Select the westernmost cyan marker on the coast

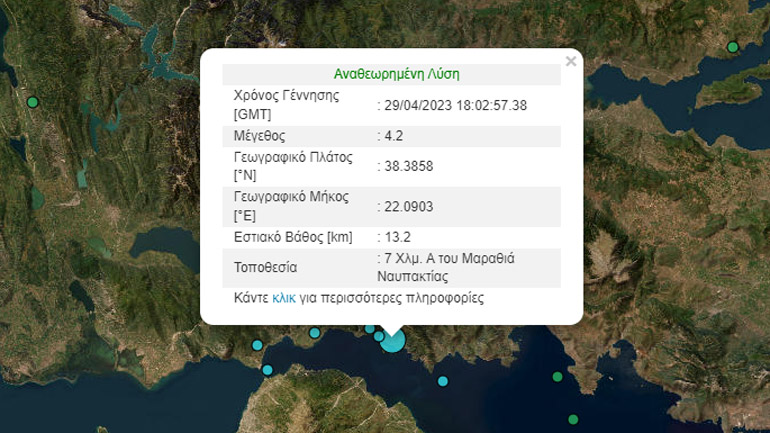click(x=257, y=345)
